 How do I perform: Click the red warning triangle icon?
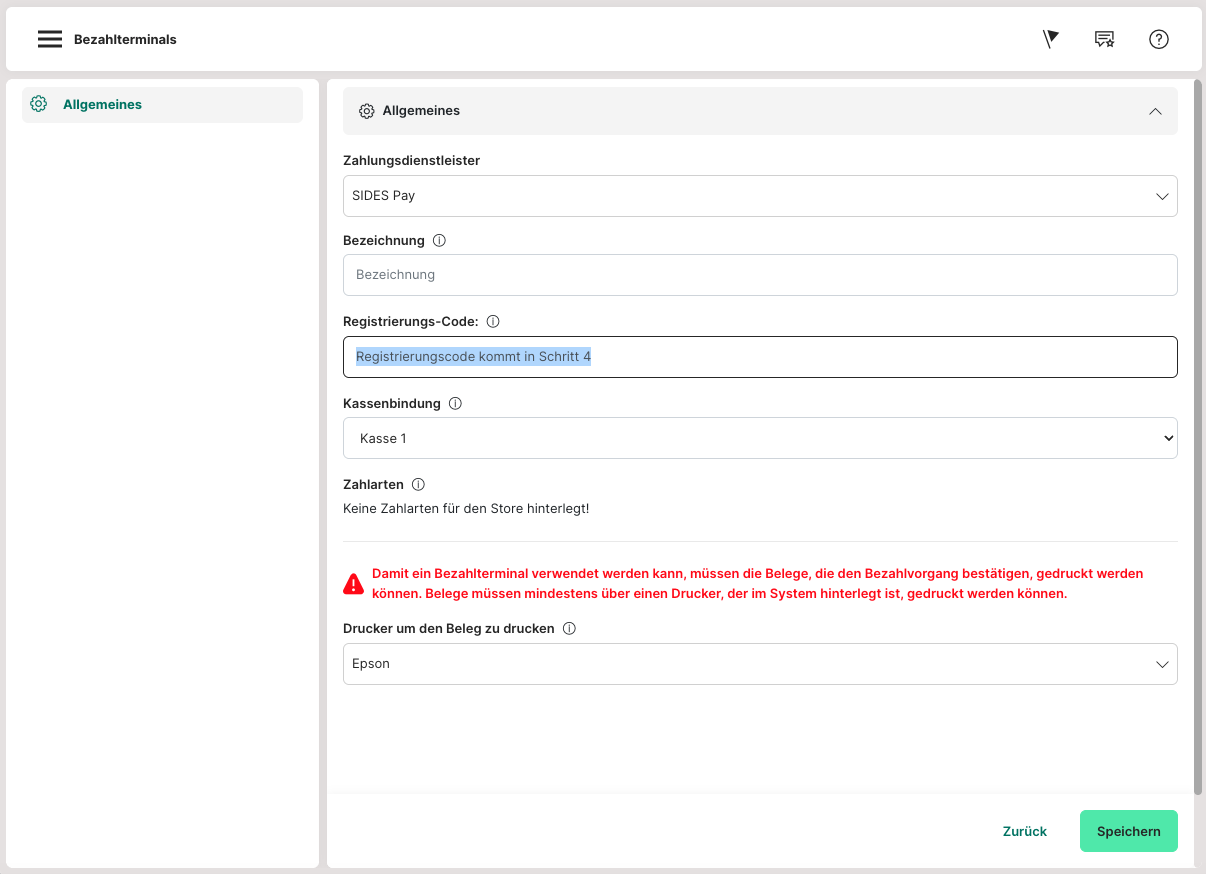353,584
